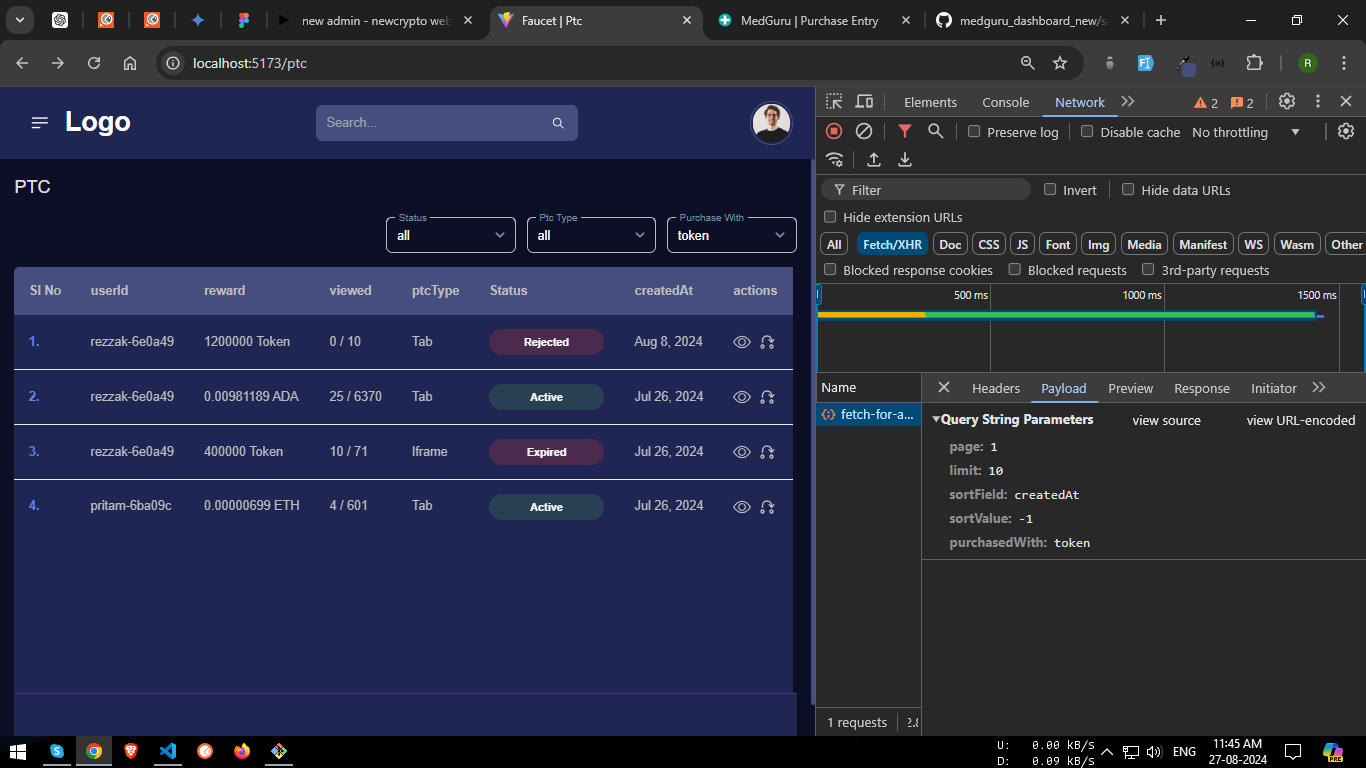Screen dimensions: 1366x768
Task: Click the eye view icon for row 1
Action: pyautogui.click(x=741, y=342)
